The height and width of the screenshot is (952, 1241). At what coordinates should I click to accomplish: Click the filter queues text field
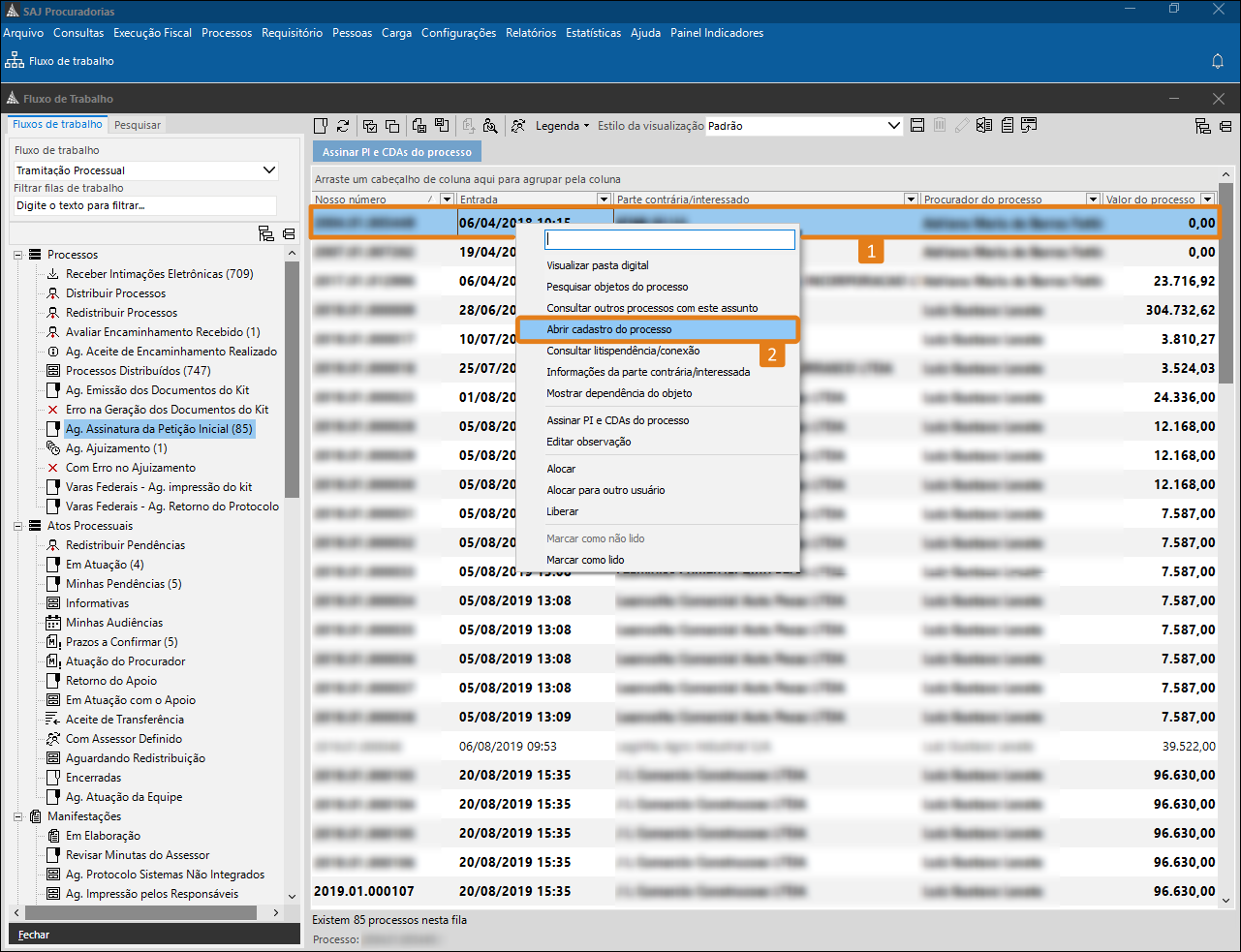click(145, 205)
